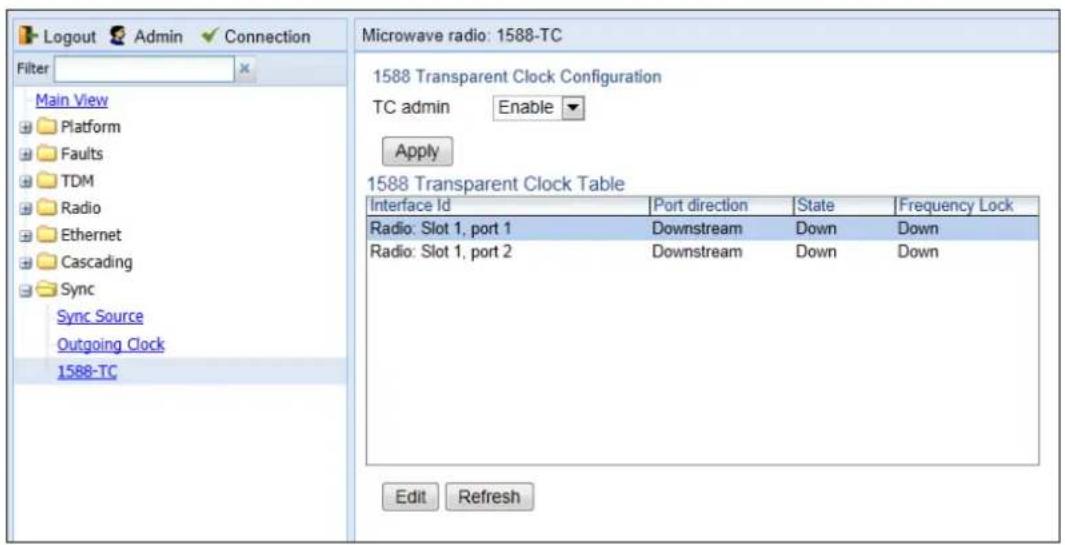Open the Main View link
Screen dimensions: 1065x545
(72, 100)
